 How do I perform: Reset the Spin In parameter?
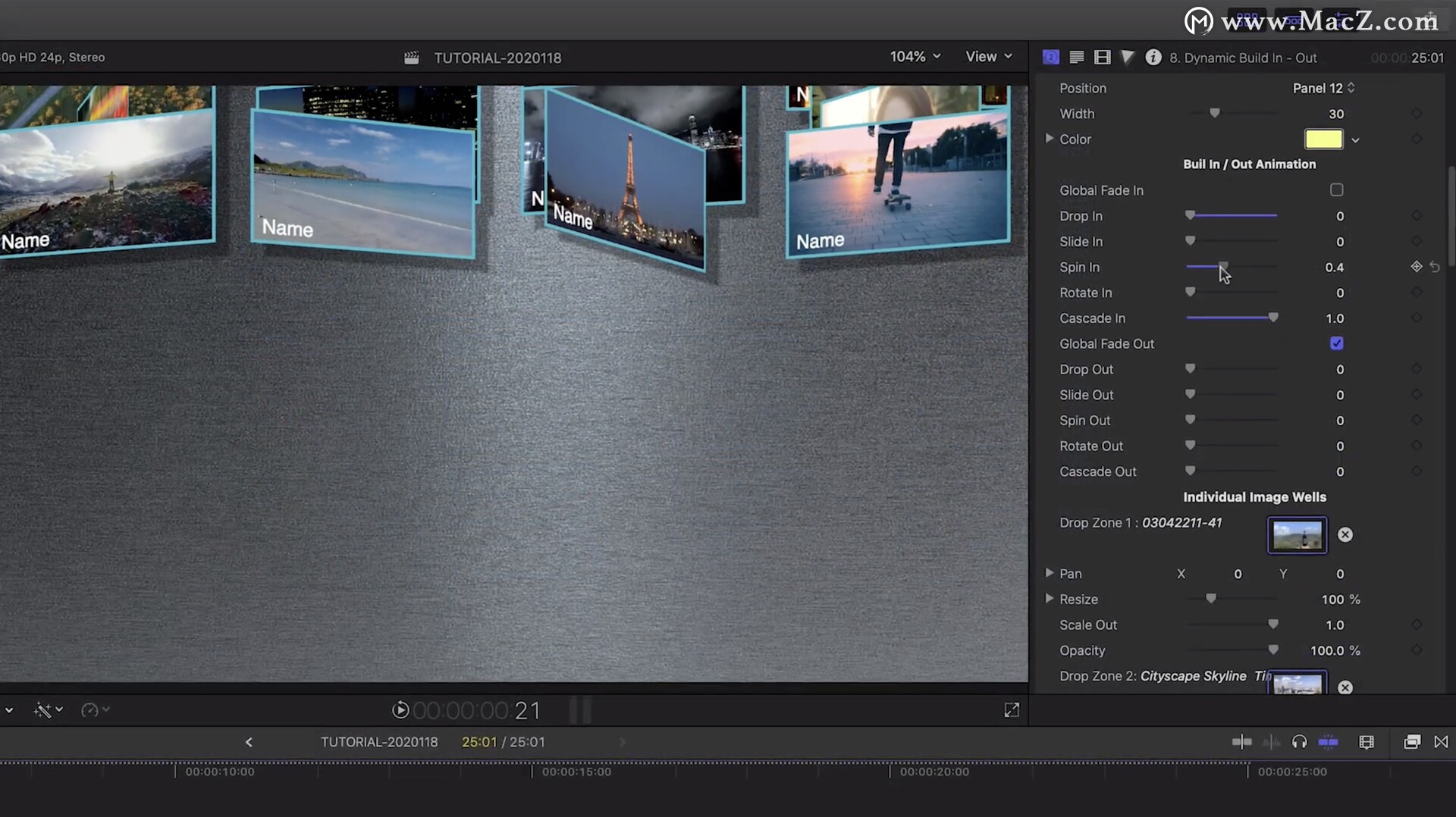pos(1435,267)
